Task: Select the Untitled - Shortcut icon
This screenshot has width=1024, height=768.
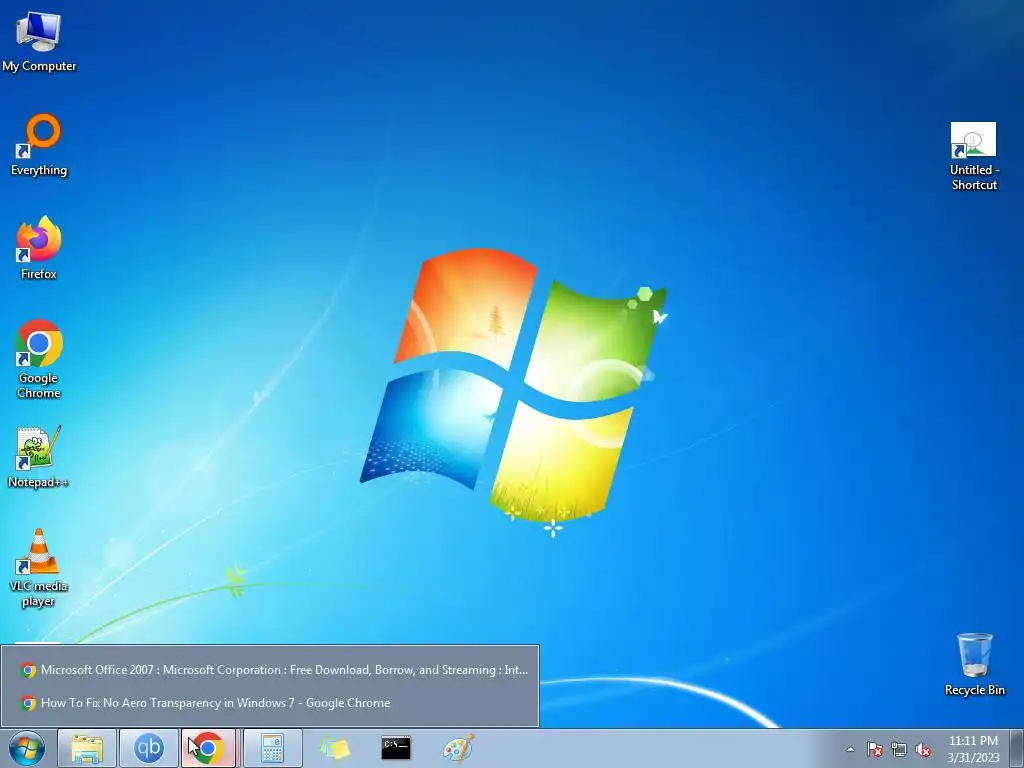Action: (x=974, y=157)
